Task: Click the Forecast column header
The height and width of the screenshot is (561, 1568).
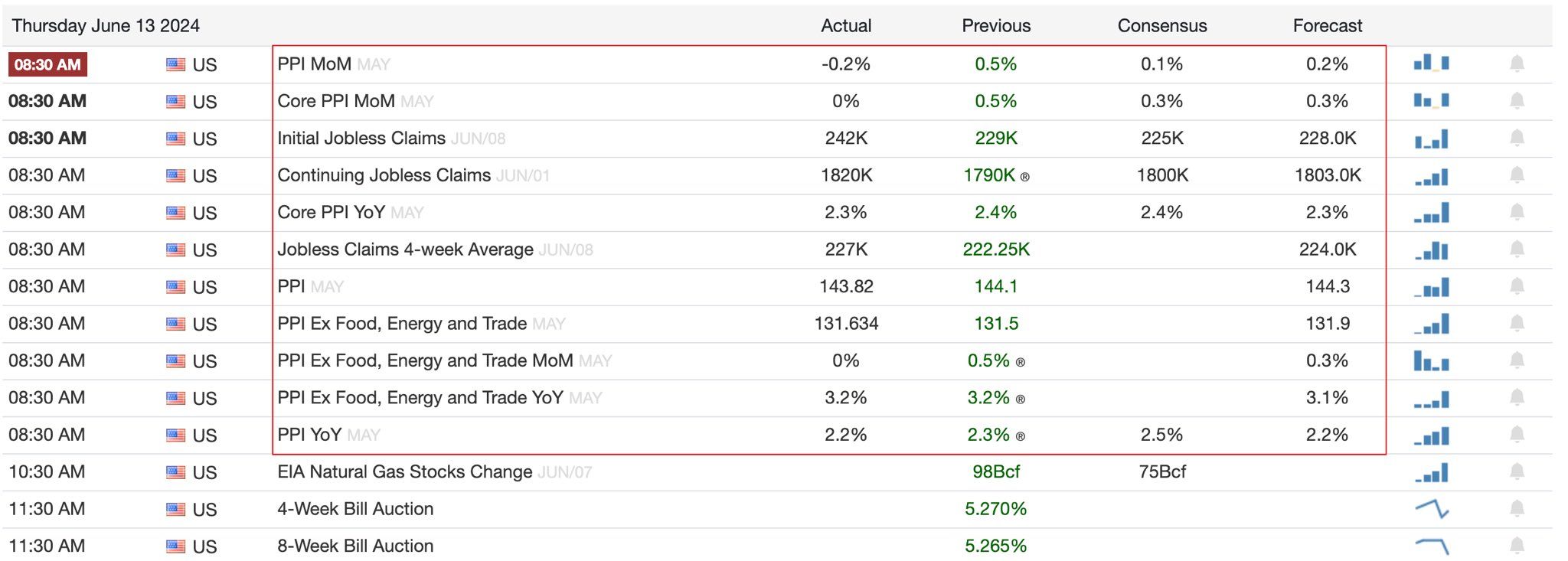Action: [x=1327, y=26]
